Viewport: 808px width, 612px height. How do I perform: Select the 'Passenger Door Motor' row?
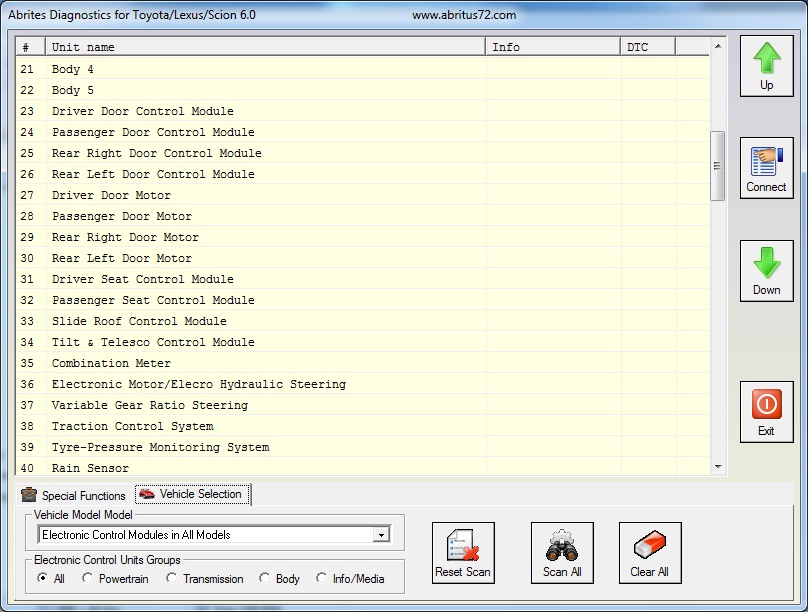[363, 216]
